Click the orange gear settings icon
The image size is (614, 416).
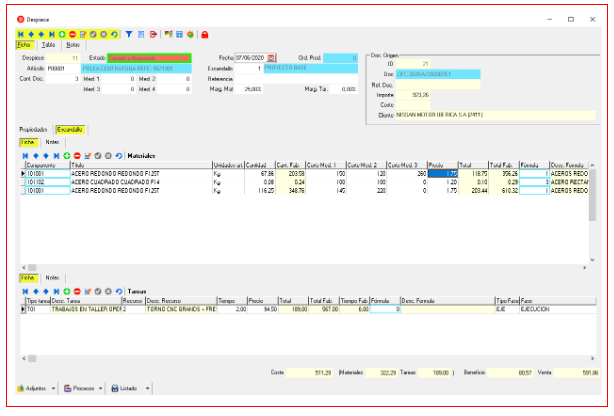[x=190, y=34]
